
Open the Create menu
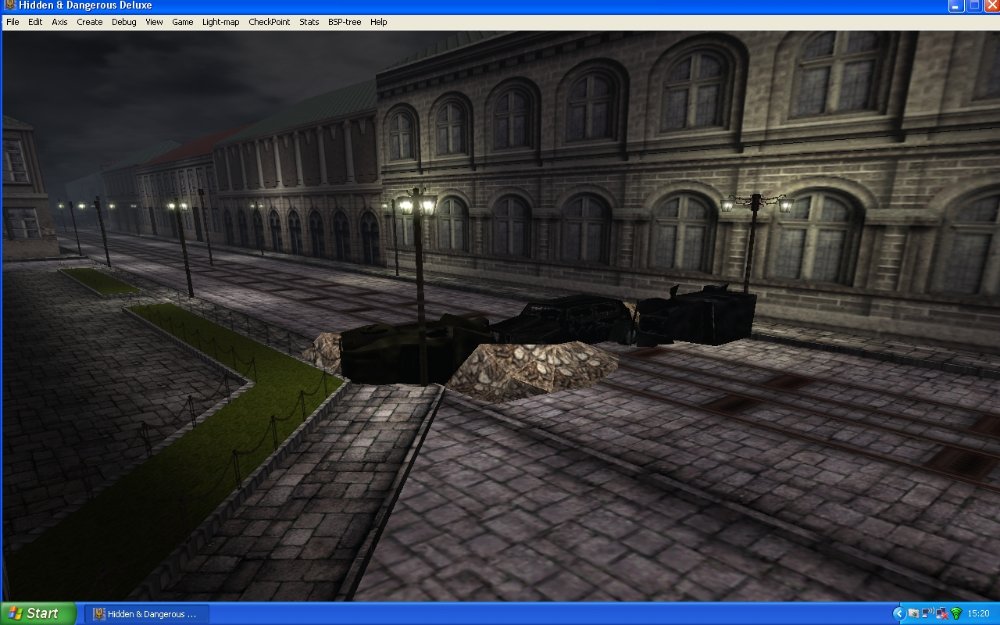(x=89, y=22)
